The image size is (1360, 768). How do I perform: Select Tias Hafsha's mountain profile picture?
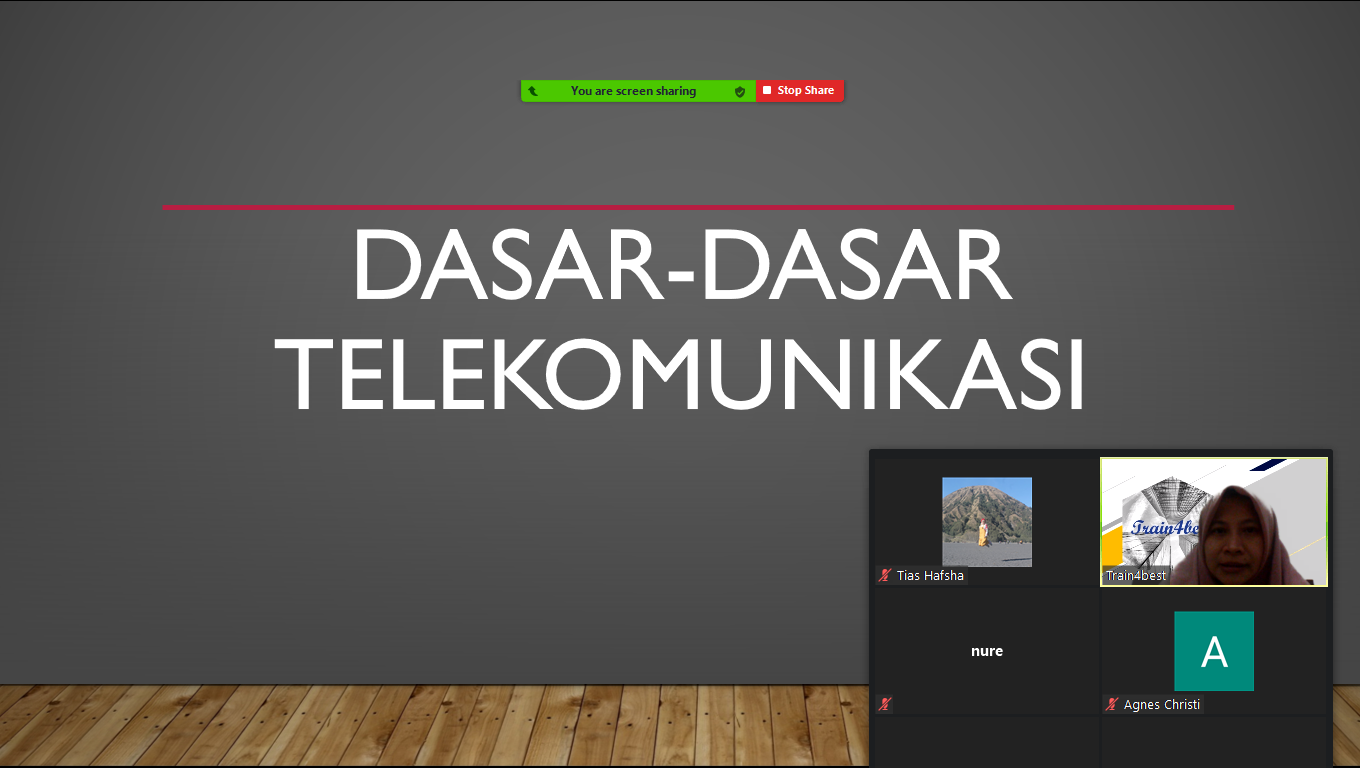pos(986,522)
